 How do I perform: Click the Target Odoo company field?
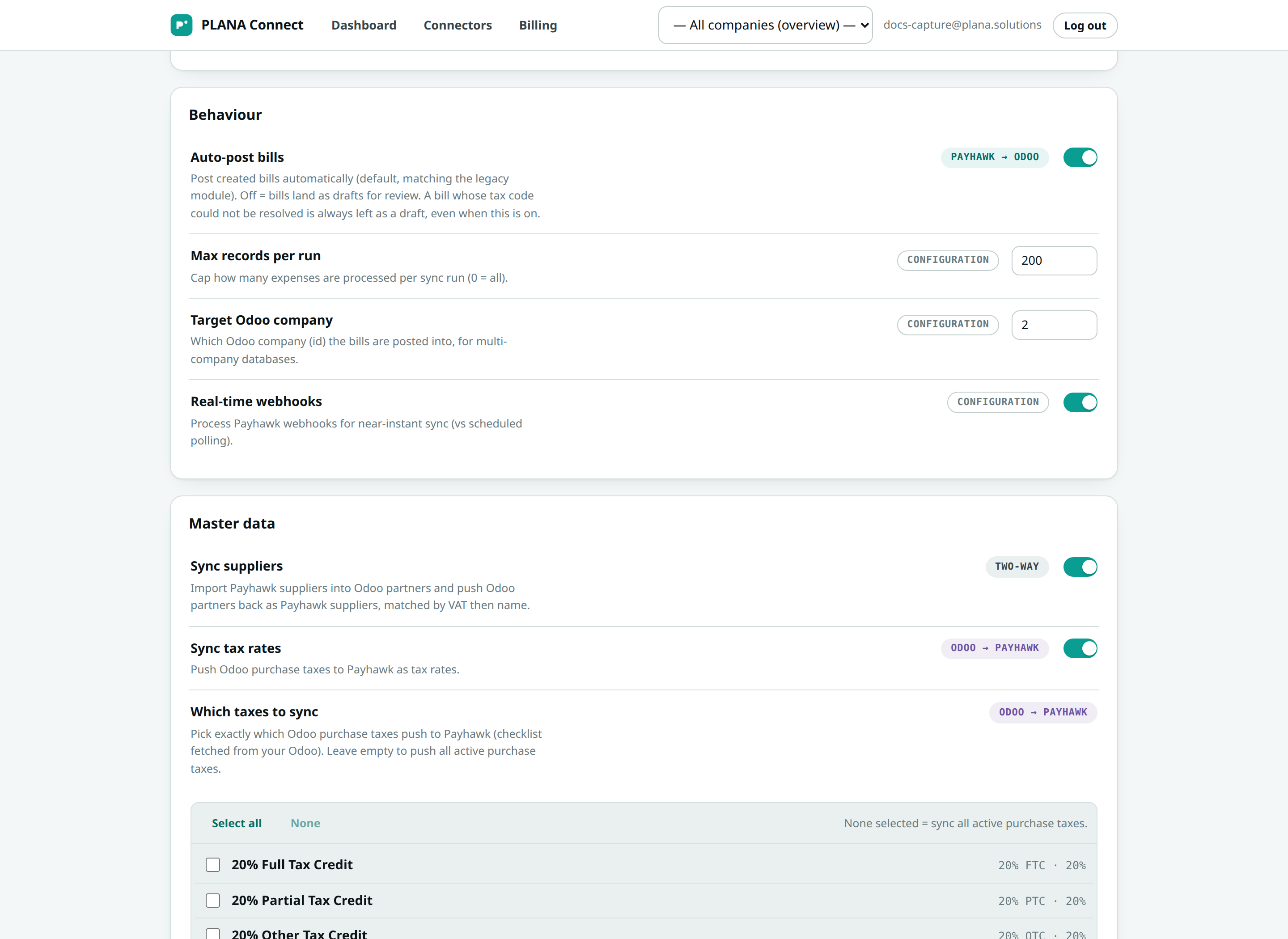pyautogui.click(x=1054, y=325)
